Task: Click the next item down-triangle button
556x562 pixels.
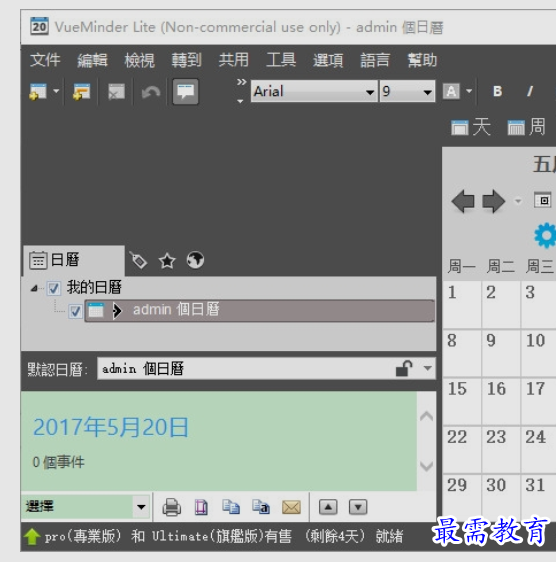Action: coord(358,507)
